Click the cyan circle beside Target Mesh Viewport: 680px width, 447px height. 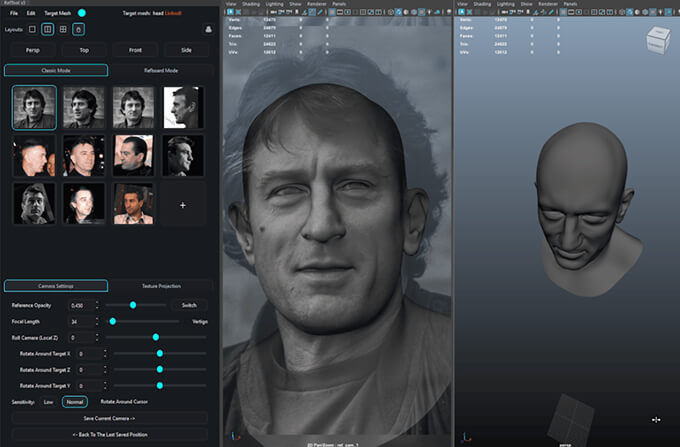(82, 13)
